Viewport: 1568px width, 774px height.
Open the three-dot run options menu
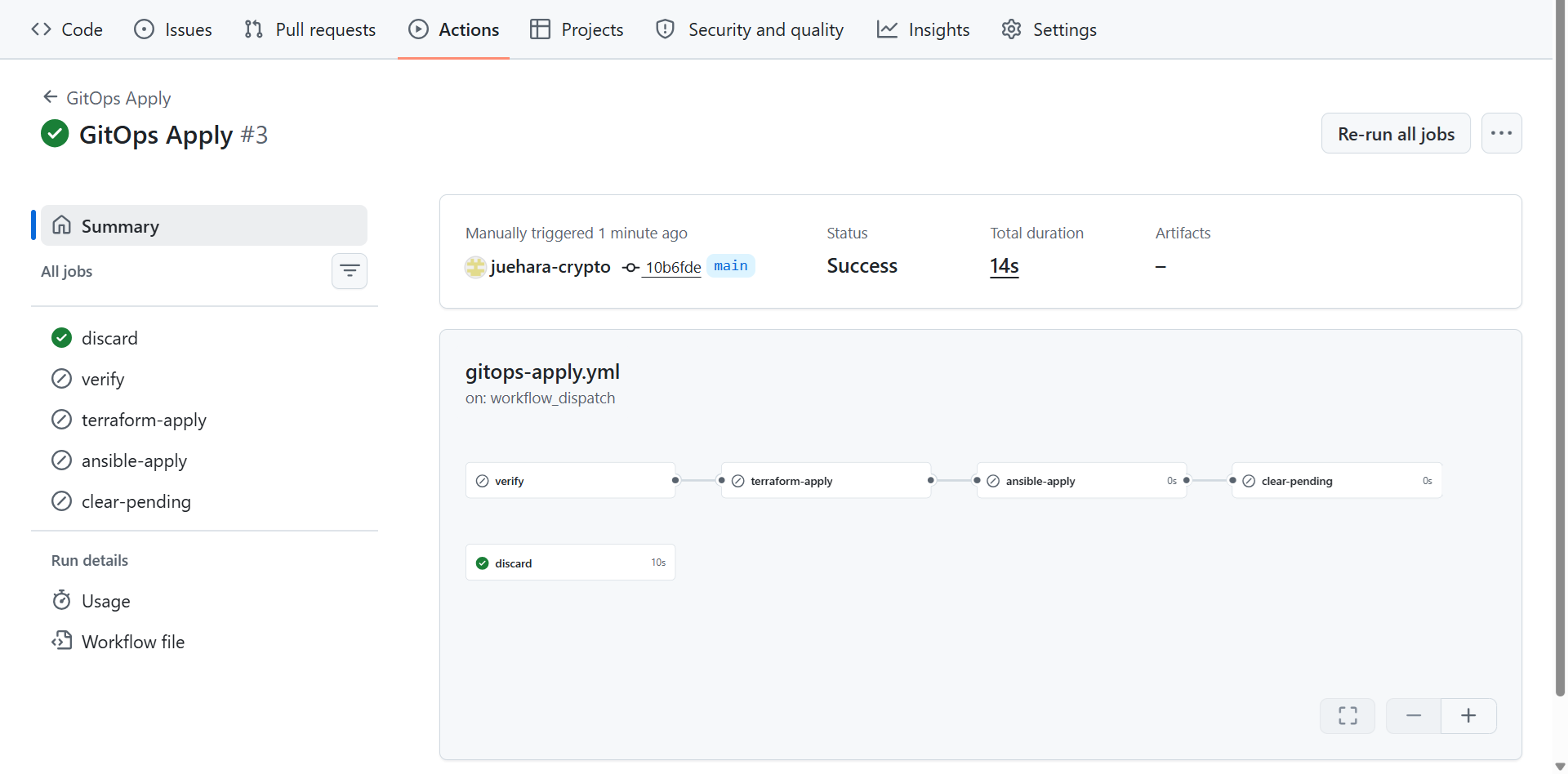click(1502, 133)
